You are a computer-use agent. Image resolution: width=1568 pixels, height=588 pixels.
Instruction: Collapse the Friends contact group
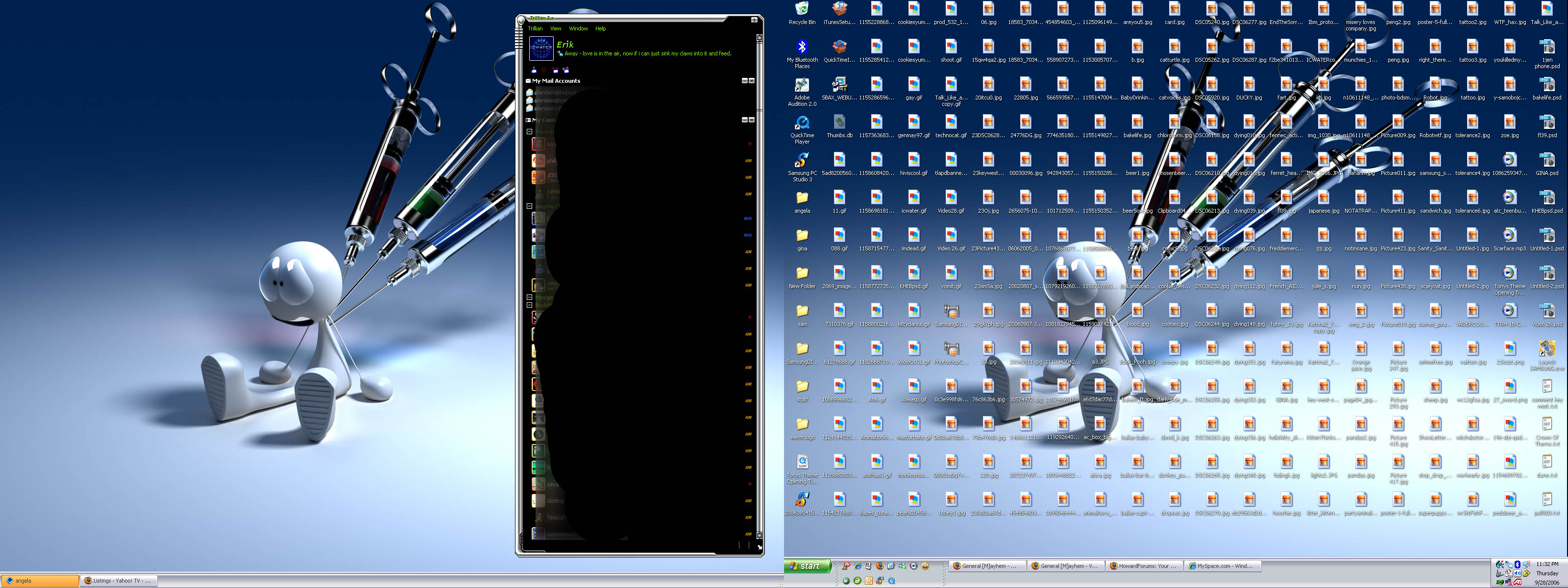click(530, 131)
